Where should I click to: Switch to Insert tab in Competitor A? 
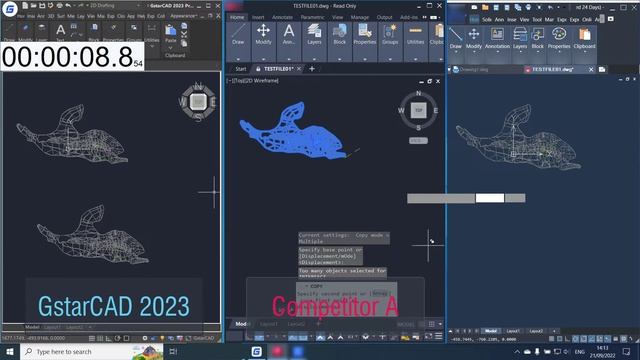click(x=258, y=17)
